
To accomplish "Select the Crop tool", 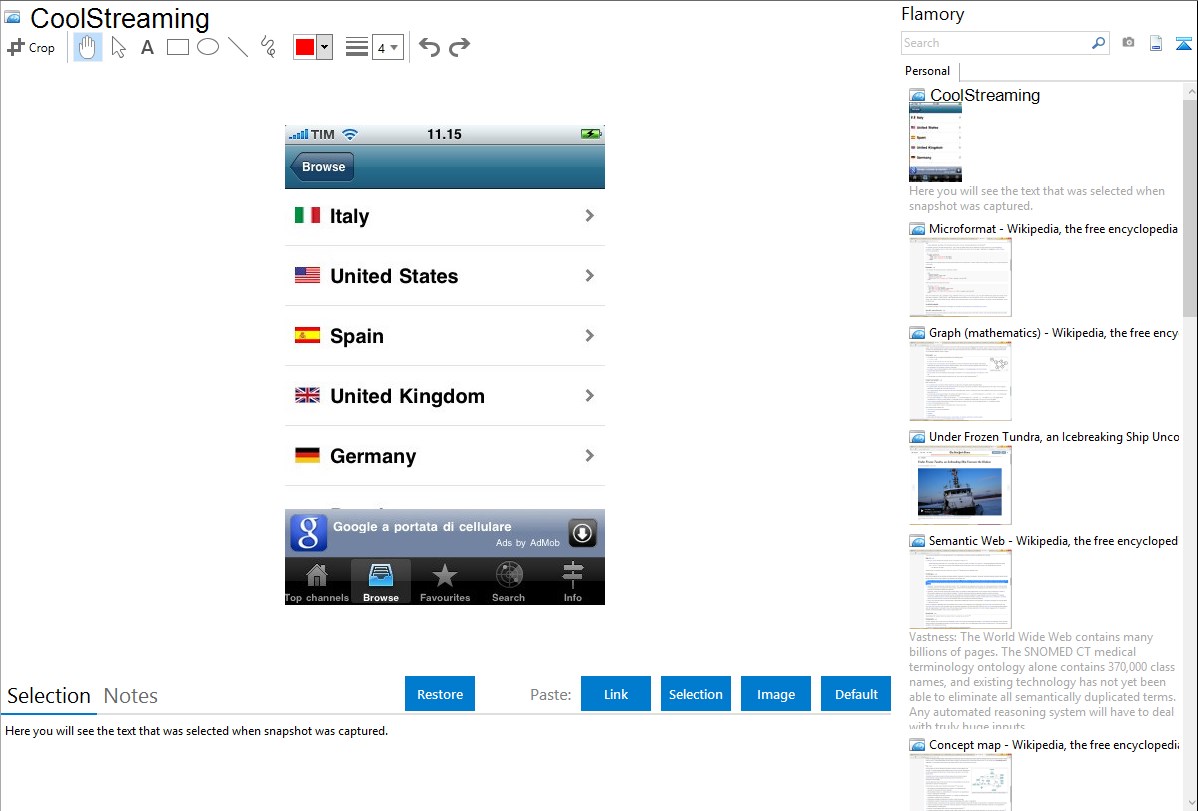I will 31,47.
